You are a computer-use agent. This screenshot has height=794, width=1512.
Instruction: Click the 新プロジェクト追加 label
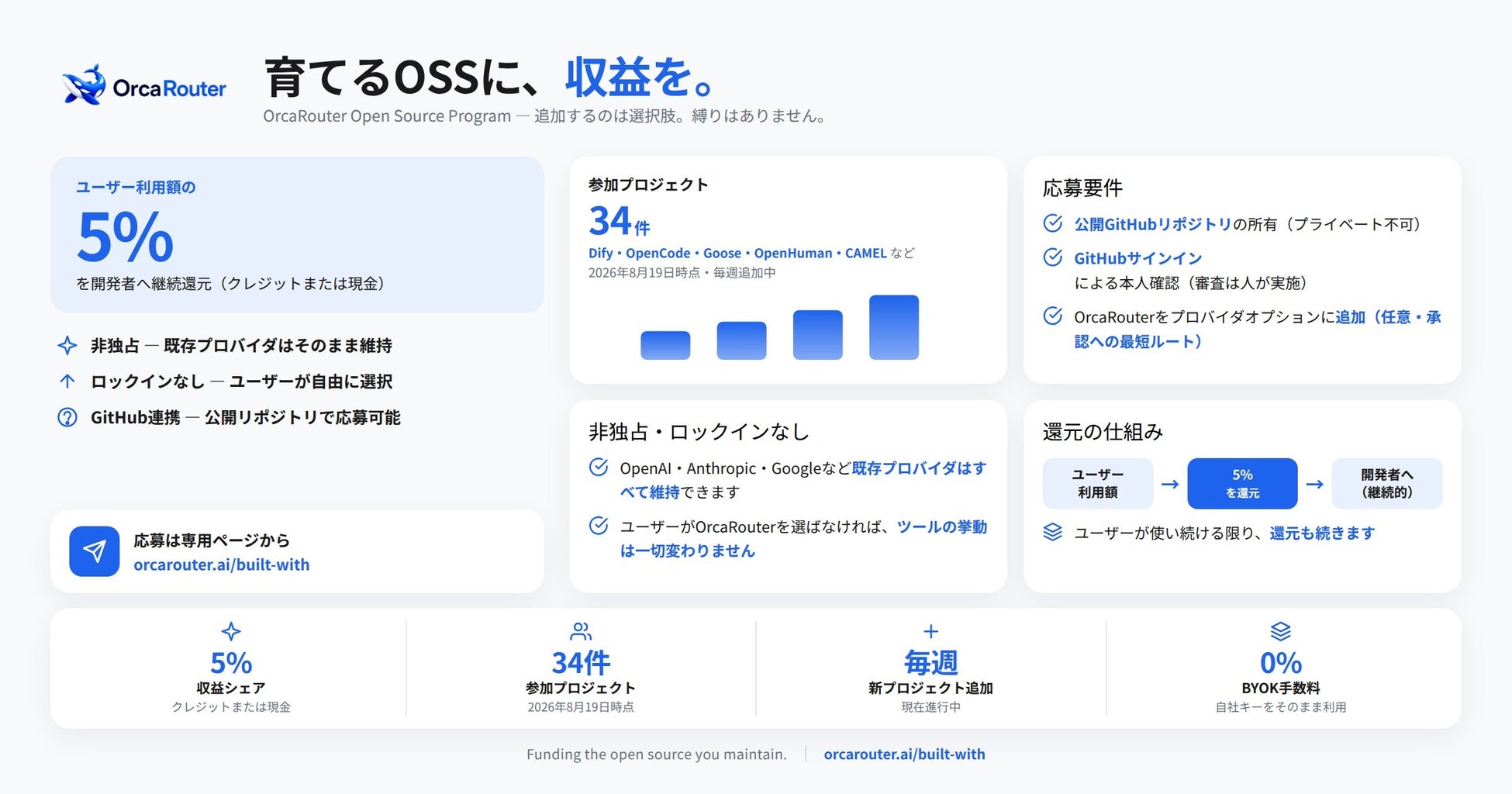tap(931, 688)
